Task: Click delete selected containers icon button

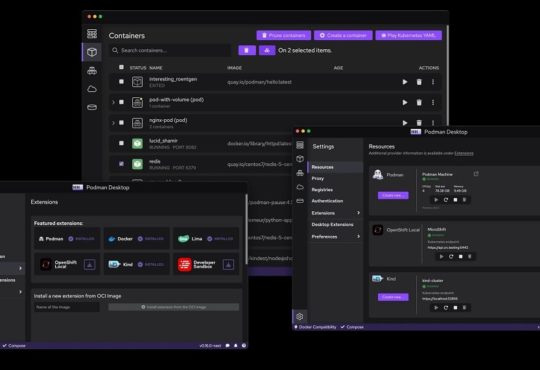Action: pos(247,50)
